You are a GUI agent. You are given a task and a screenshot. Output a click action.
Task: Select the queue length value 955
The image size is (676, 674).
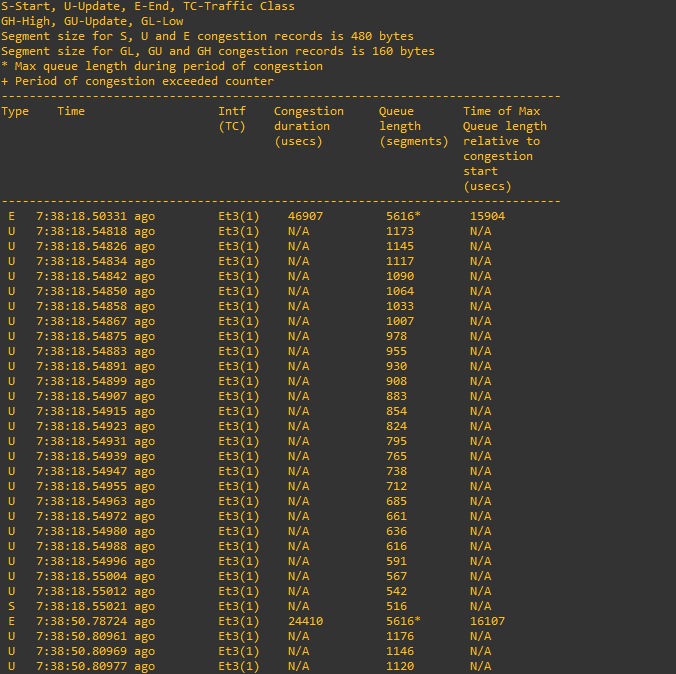point(396,351)
